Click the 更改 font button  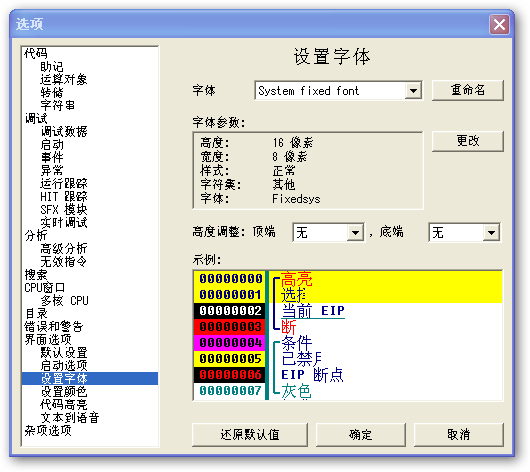(x=467, y=141)
